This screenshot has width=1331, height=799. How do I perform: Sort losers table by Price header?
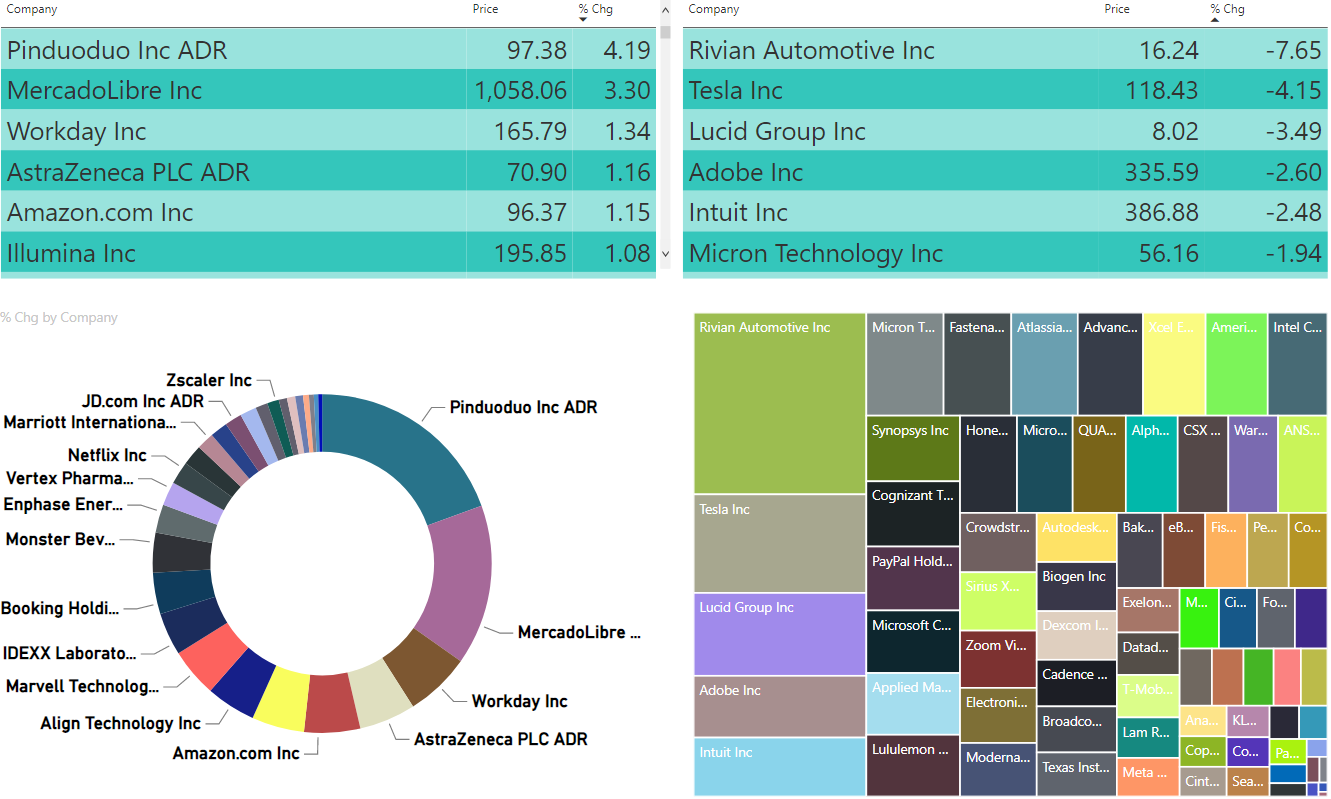1117,10
